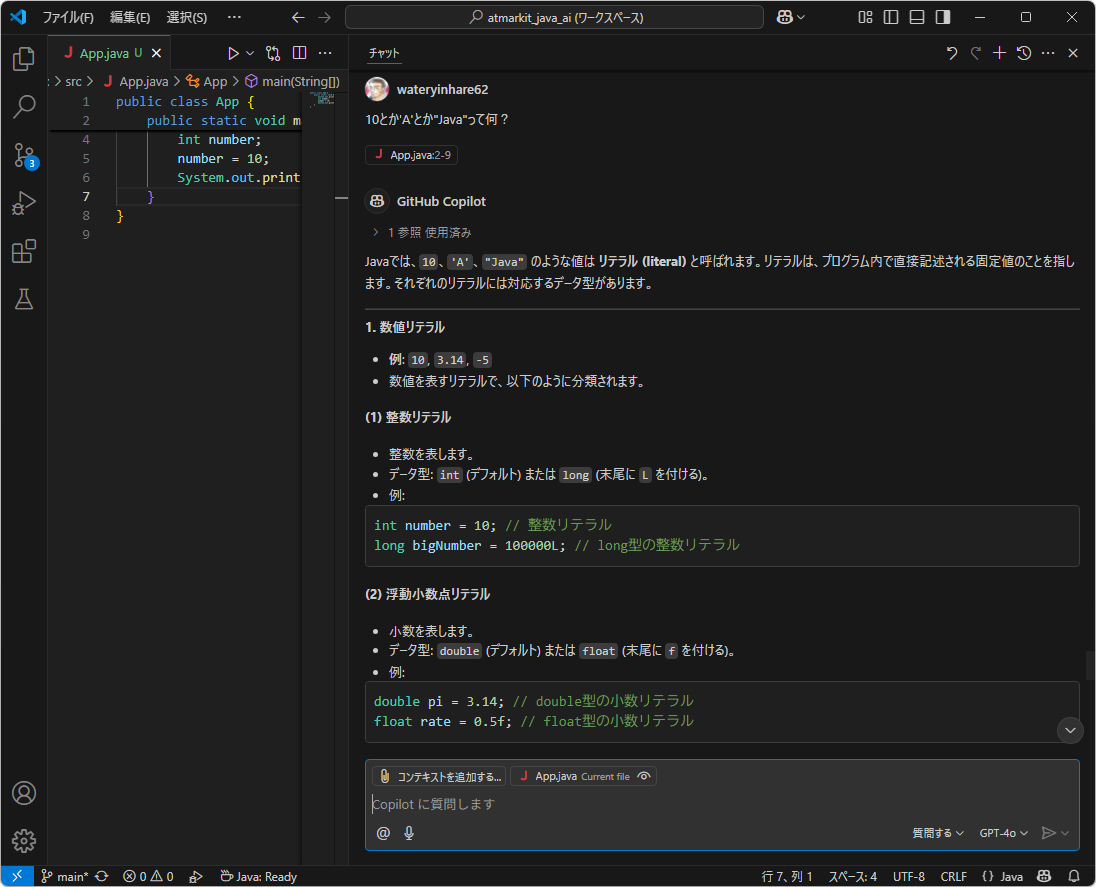This screenshot has width=1096, height=887.
Task: Attach context using the @ mention icon
Action: [x=383, y=832]
